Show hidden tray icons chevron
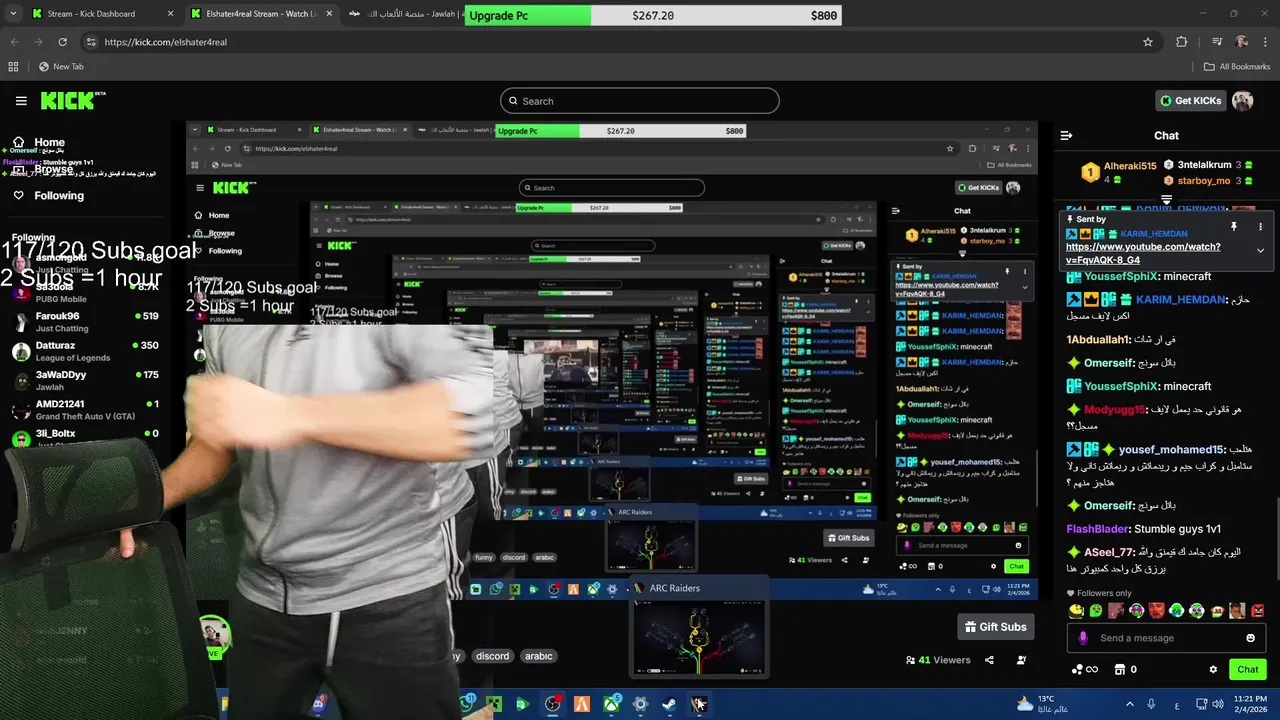Screen dimensions: 1280x720 (x=1130, y=704)
